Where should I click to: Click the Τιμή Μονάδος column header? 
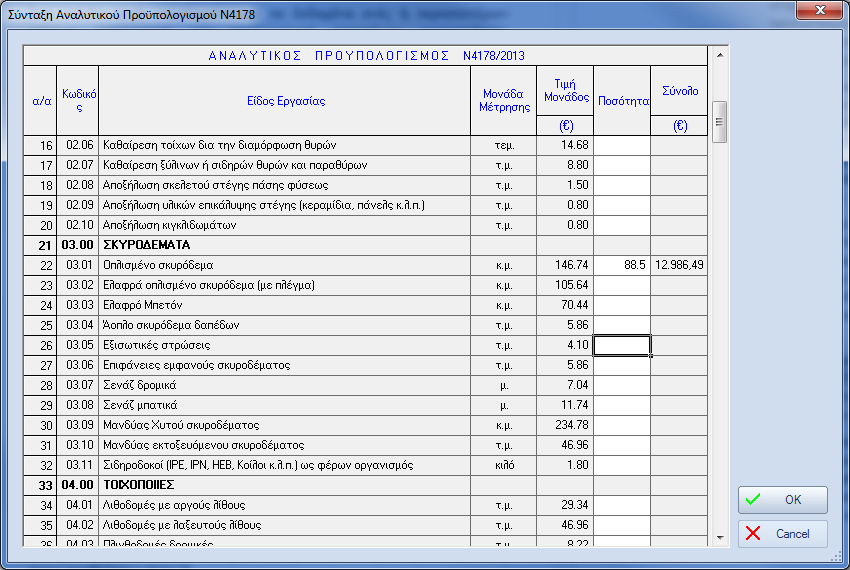565,91
